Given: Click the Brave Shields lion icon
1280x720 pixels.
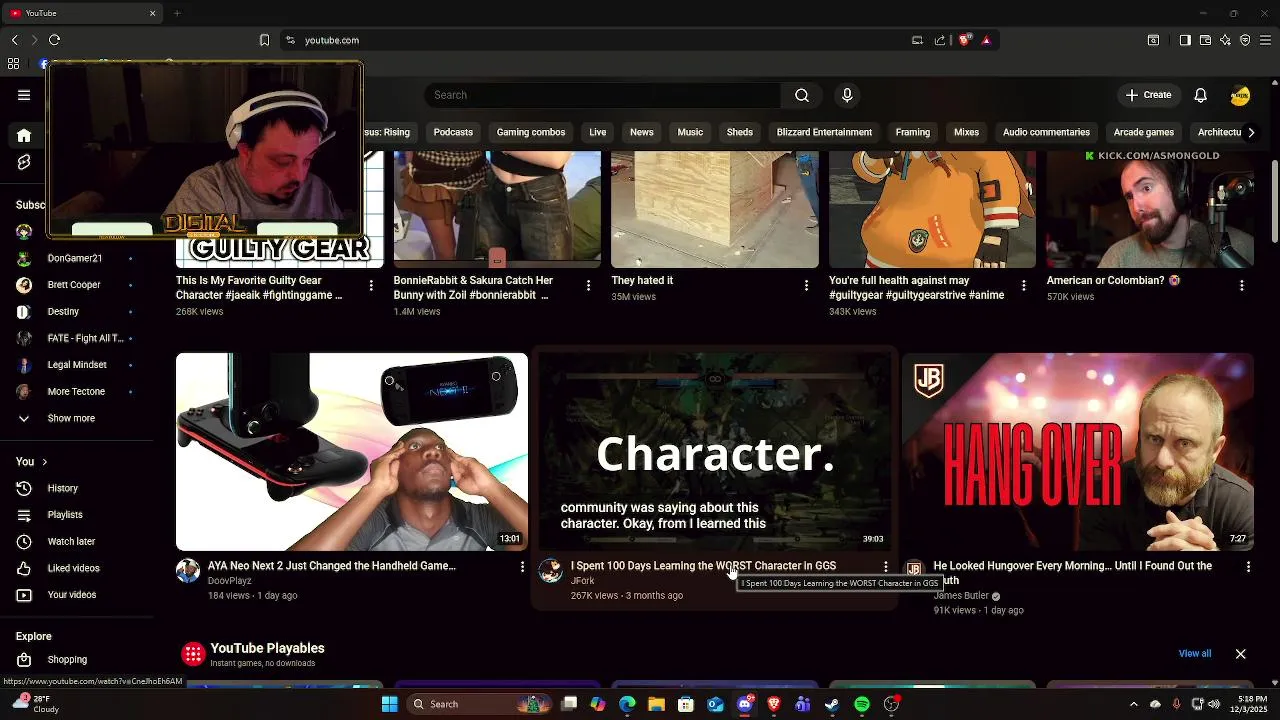Looking at the screenshot, I should tap(965, 40).
